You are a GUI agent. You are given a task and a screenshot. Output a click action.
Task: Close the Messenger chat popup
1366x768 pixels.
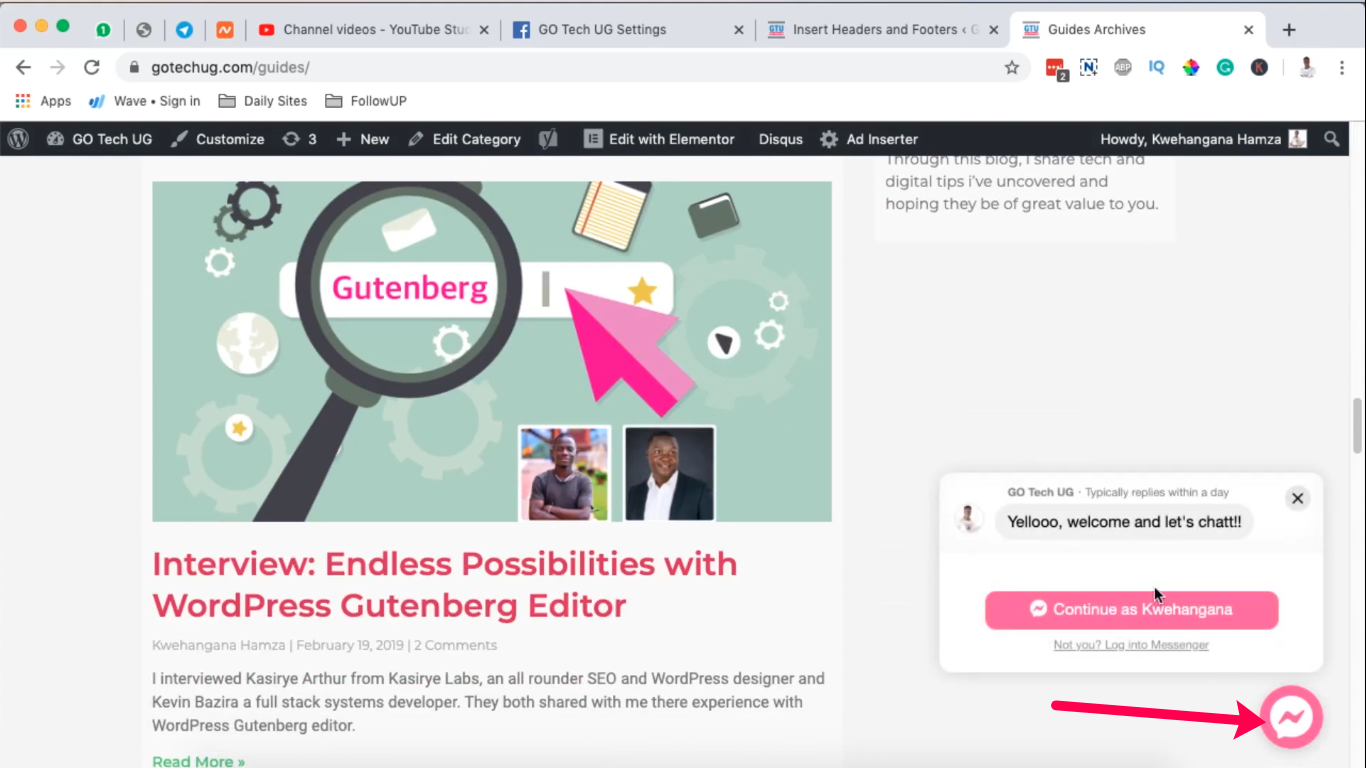[1297, 498]
